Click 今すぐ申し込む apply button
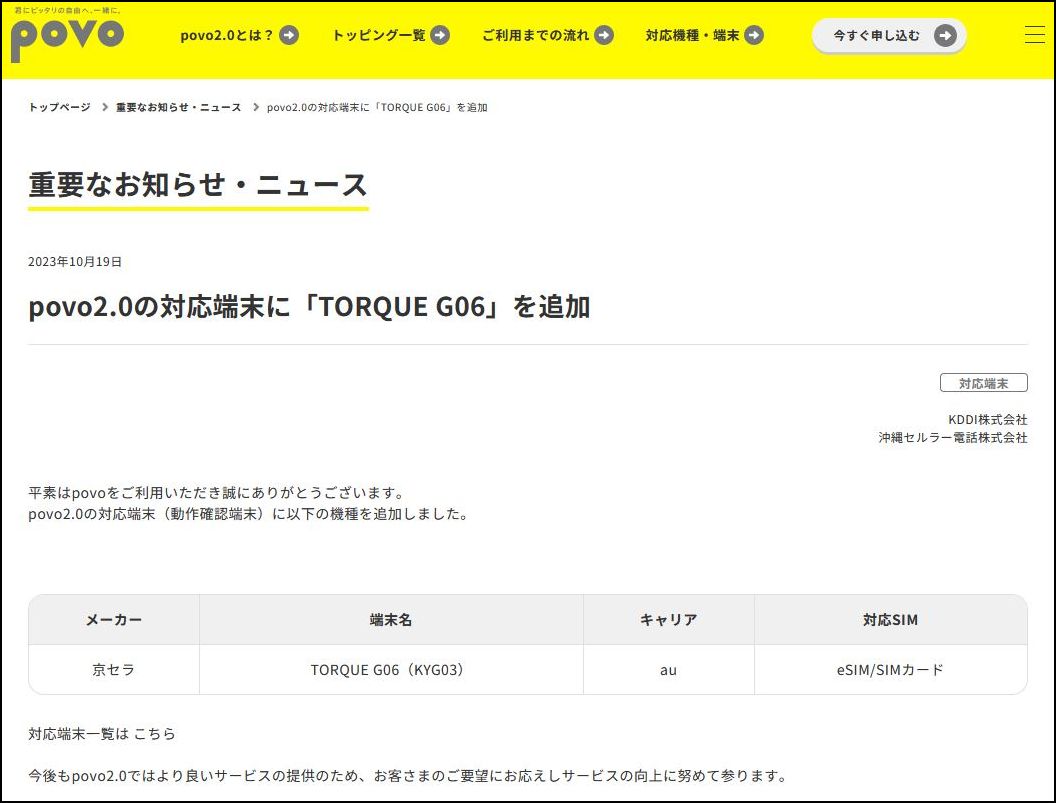Screen dimensions: 1056x803 click(889, 36)
